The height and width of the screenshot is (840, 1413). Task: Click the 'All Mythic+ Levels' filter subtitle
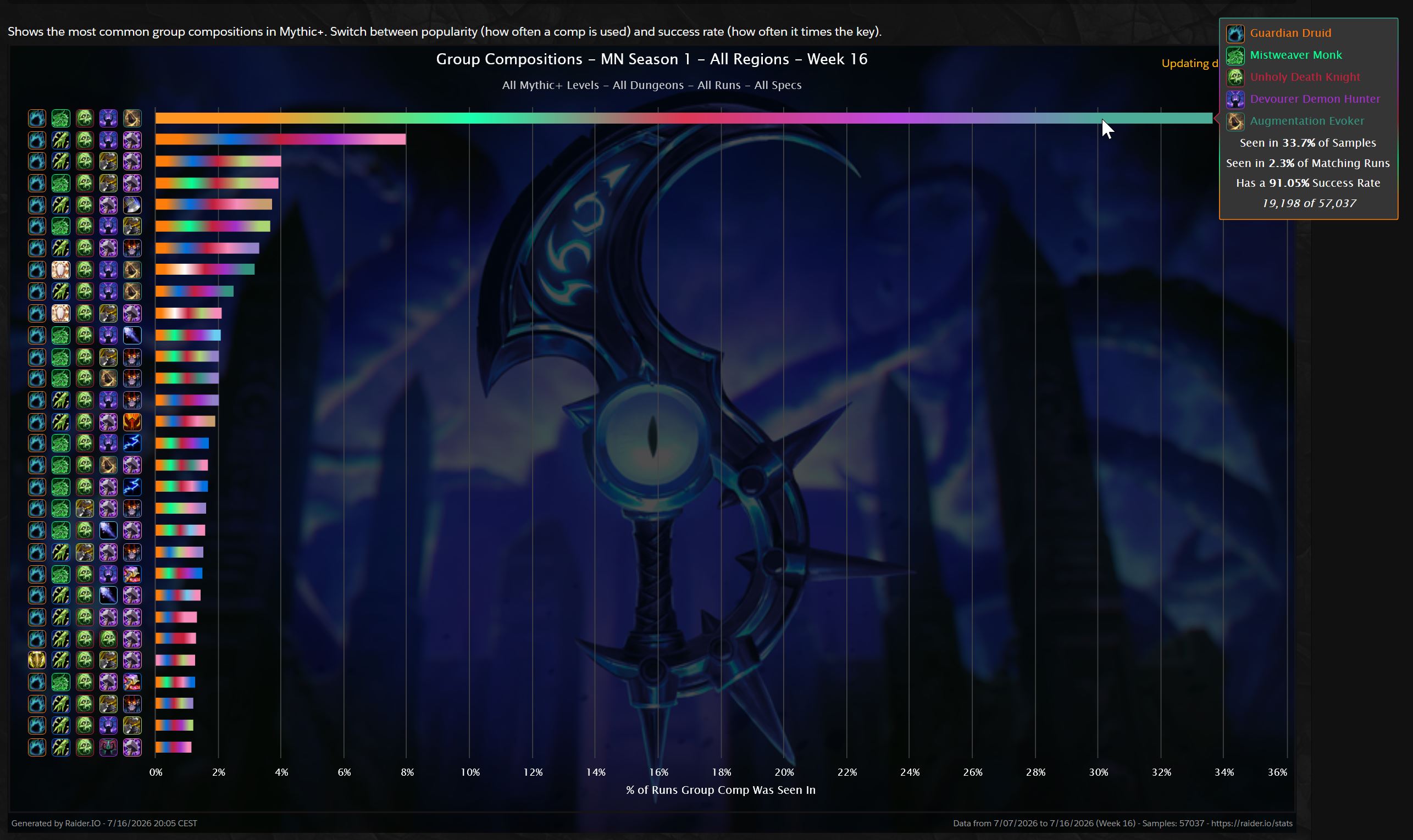click(550, 85)
